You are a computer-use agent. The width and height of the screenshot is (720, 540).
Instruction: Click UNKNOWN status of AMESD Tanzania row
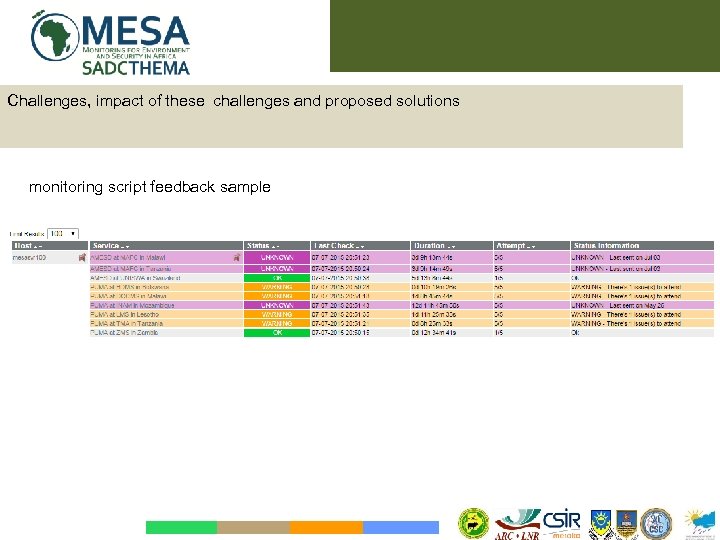pyautogui.click(x=277, y=269)
